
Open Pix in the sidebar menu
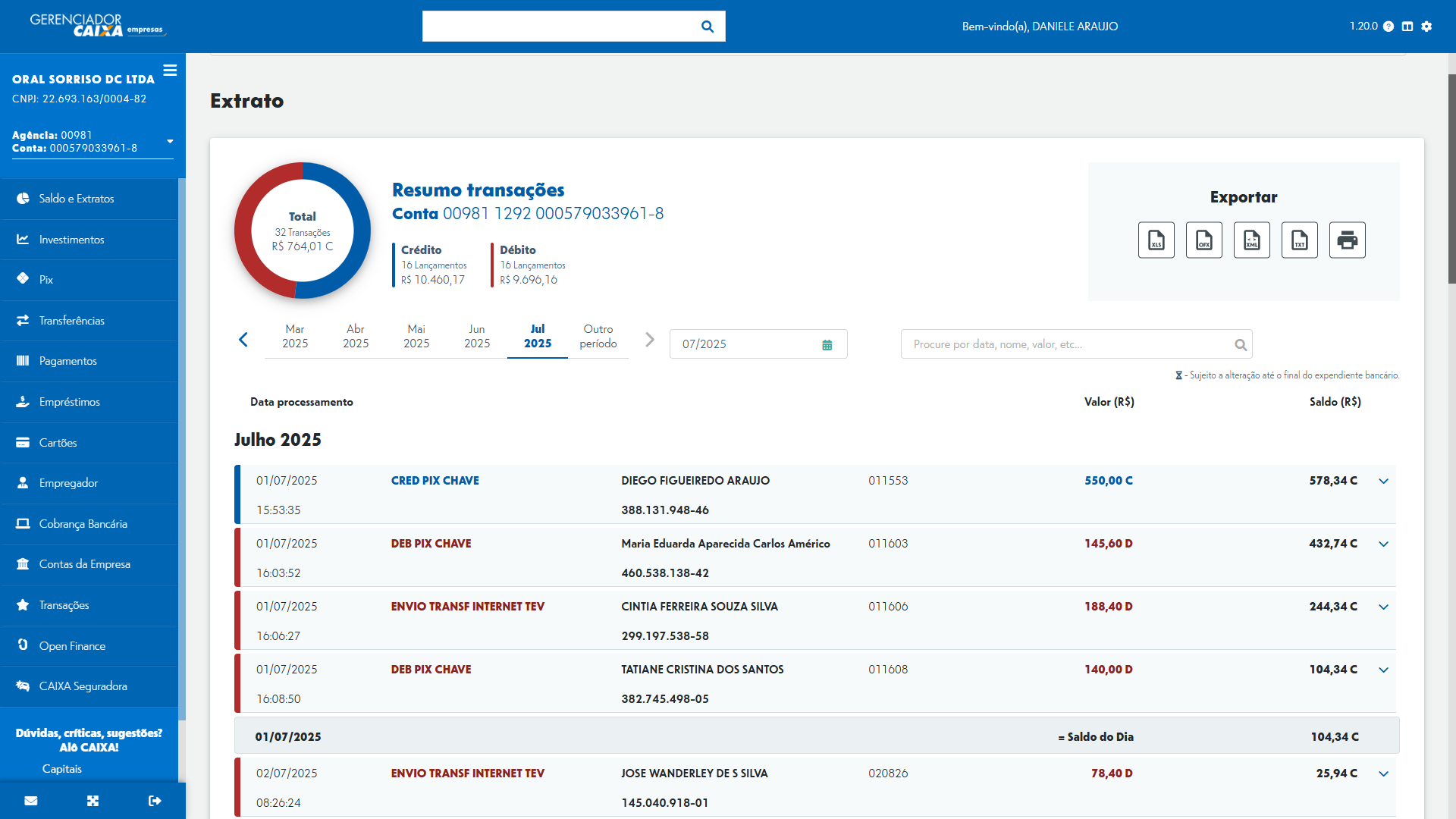click(46, 280)
